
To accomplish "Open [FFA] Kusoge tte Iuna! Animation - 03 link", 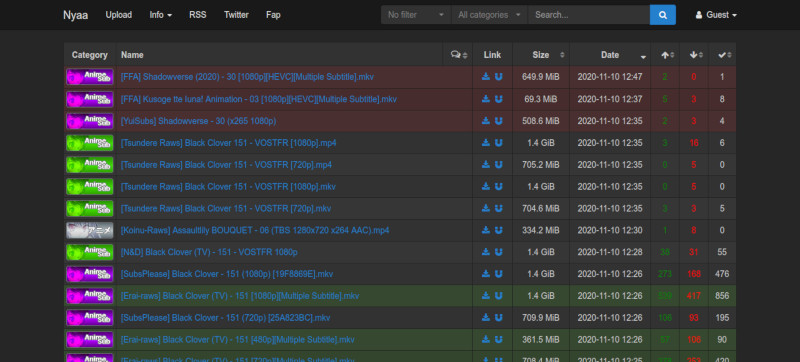I will click(x=259, y=99).
